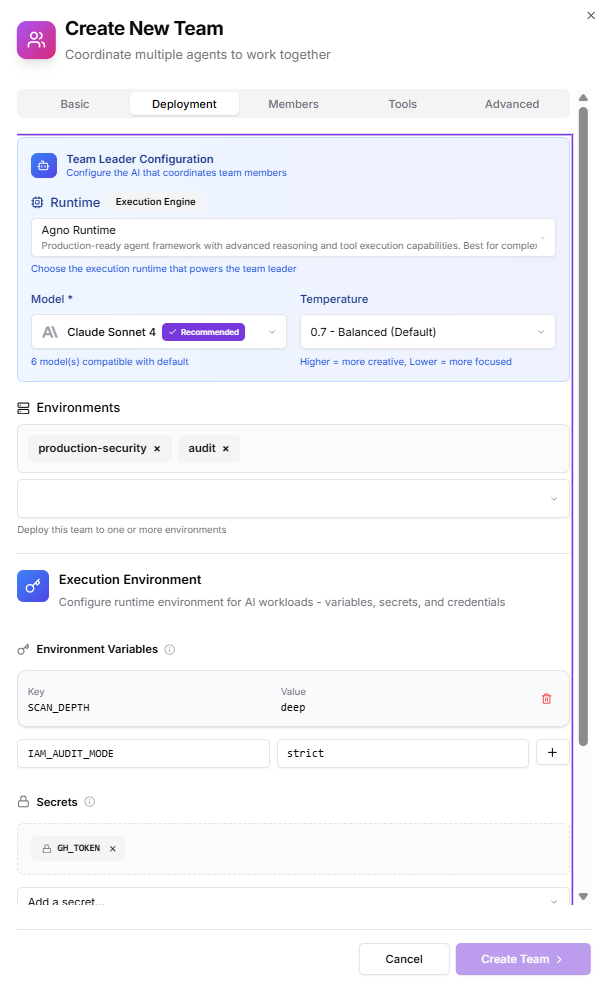Click the lock icon next to Secrets

26,801
